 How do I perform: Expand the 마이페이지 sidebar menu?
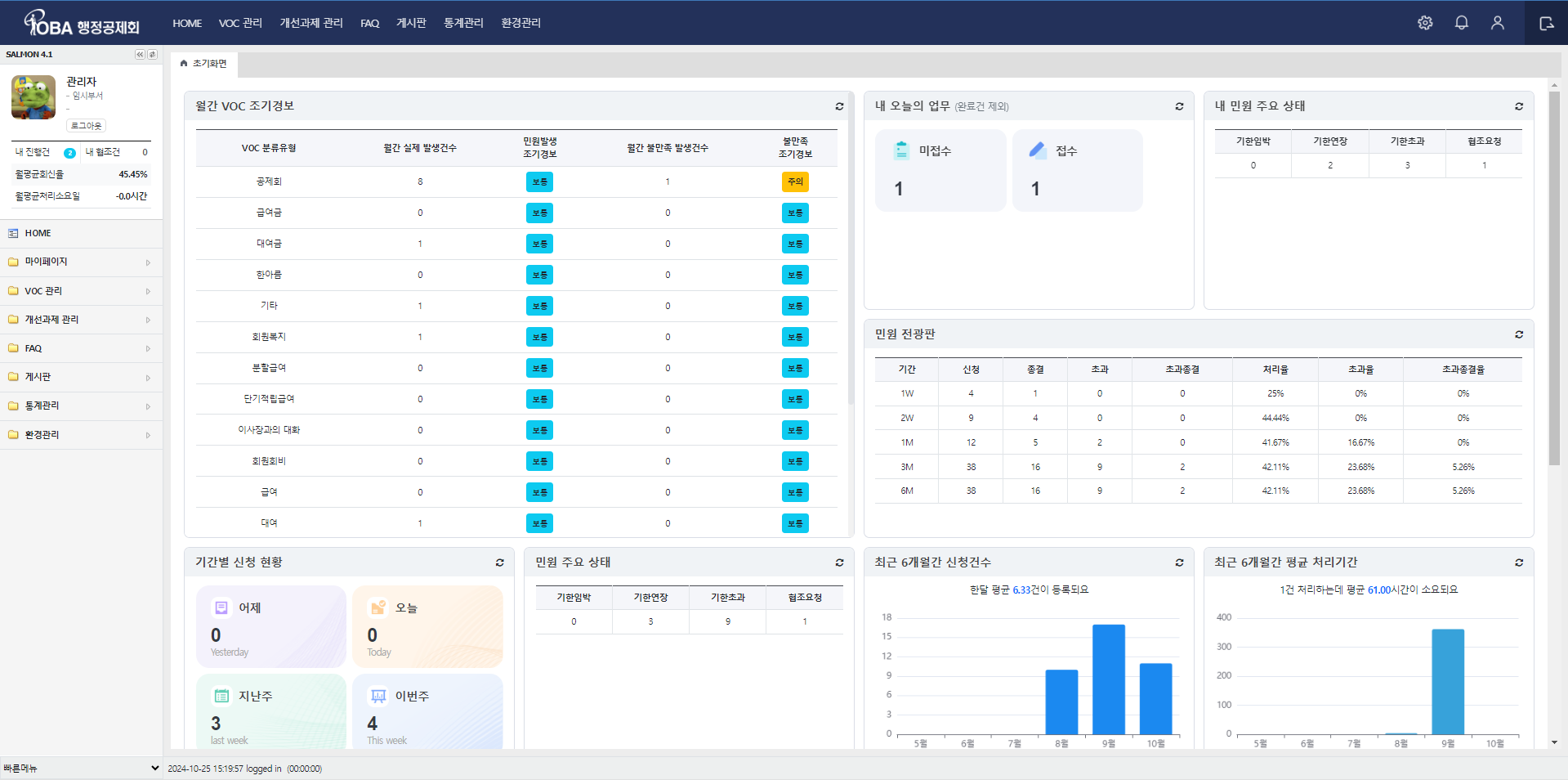pyautogui.click(x=80, y=262)
